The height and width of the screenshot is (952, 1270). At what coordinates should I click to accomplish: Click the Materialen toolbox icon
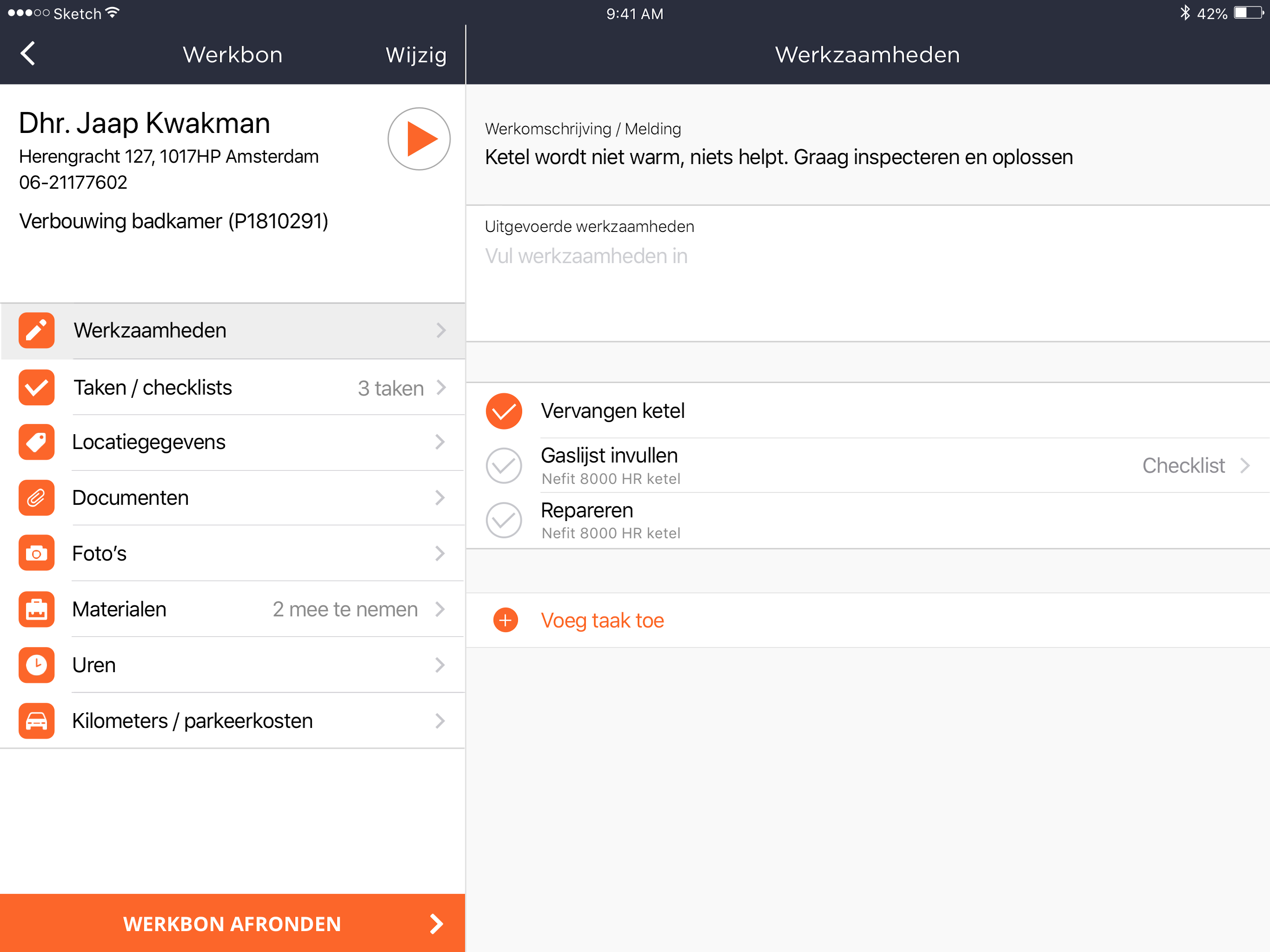(x=36, y=609)
